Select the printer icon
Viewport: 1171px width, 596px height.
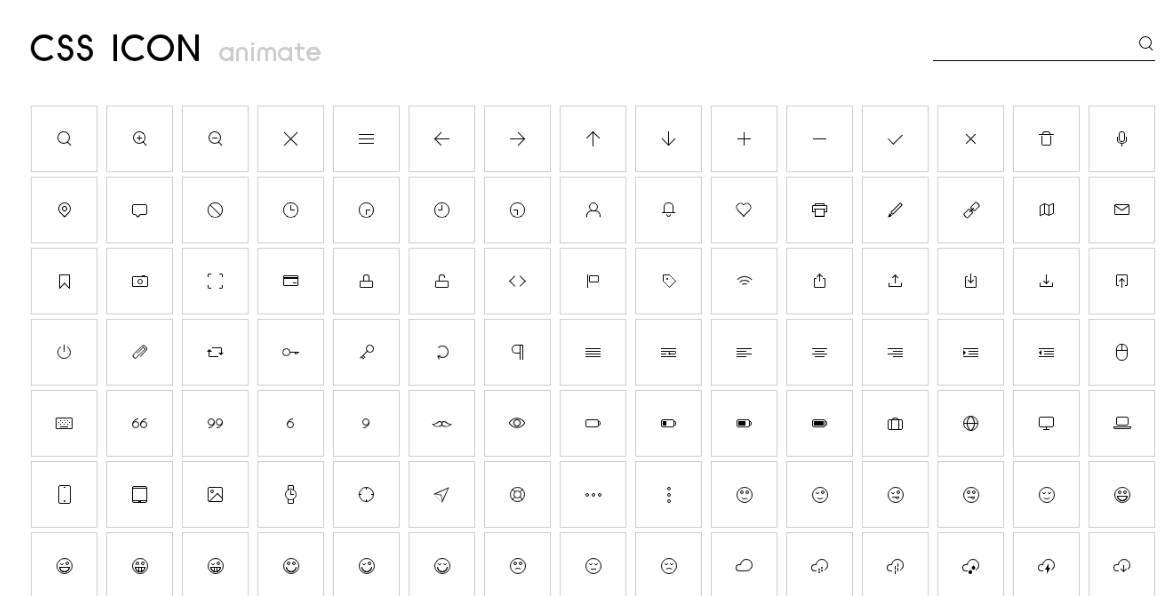[819, 210]
